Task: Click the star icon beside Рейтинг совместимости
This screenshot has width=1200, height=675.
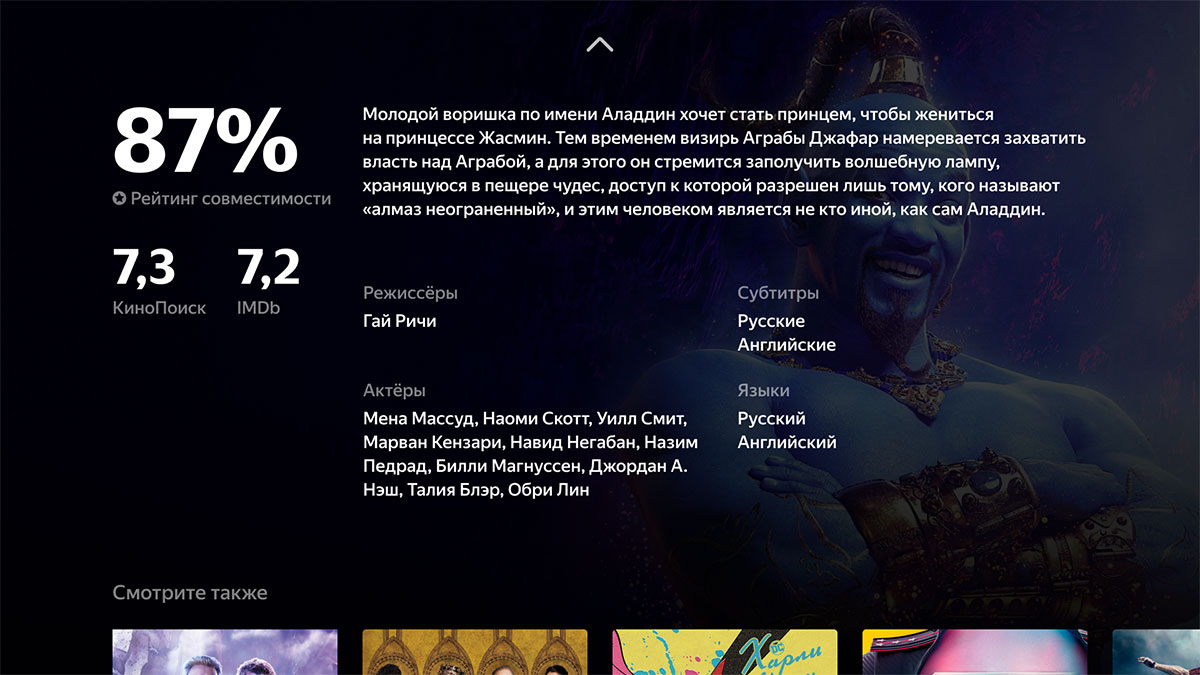Action: pyautogui.click(x=119, y=199)
